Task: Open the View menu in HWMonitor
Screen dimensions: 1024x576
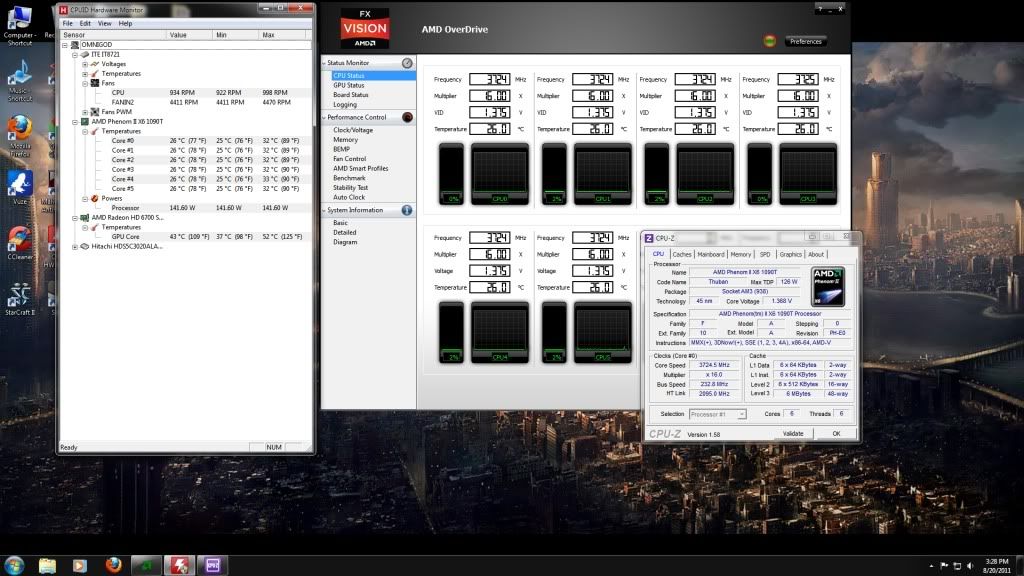Action: click(104, 24)
